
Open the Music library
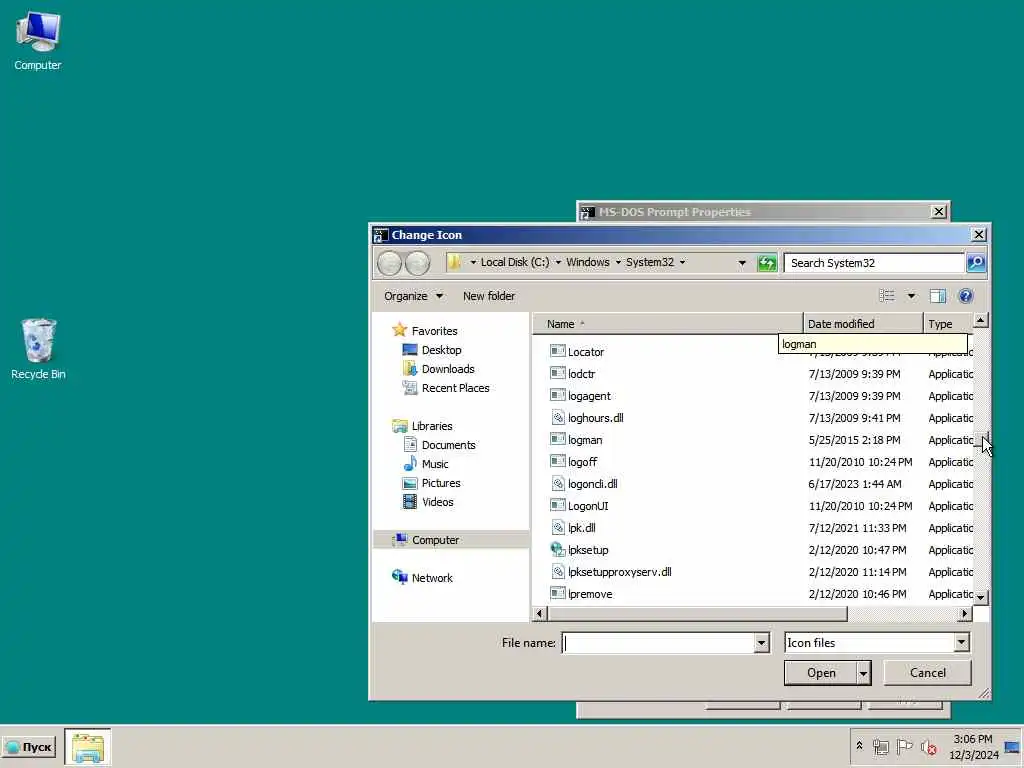pyautogui.click(x=434, y=464)
